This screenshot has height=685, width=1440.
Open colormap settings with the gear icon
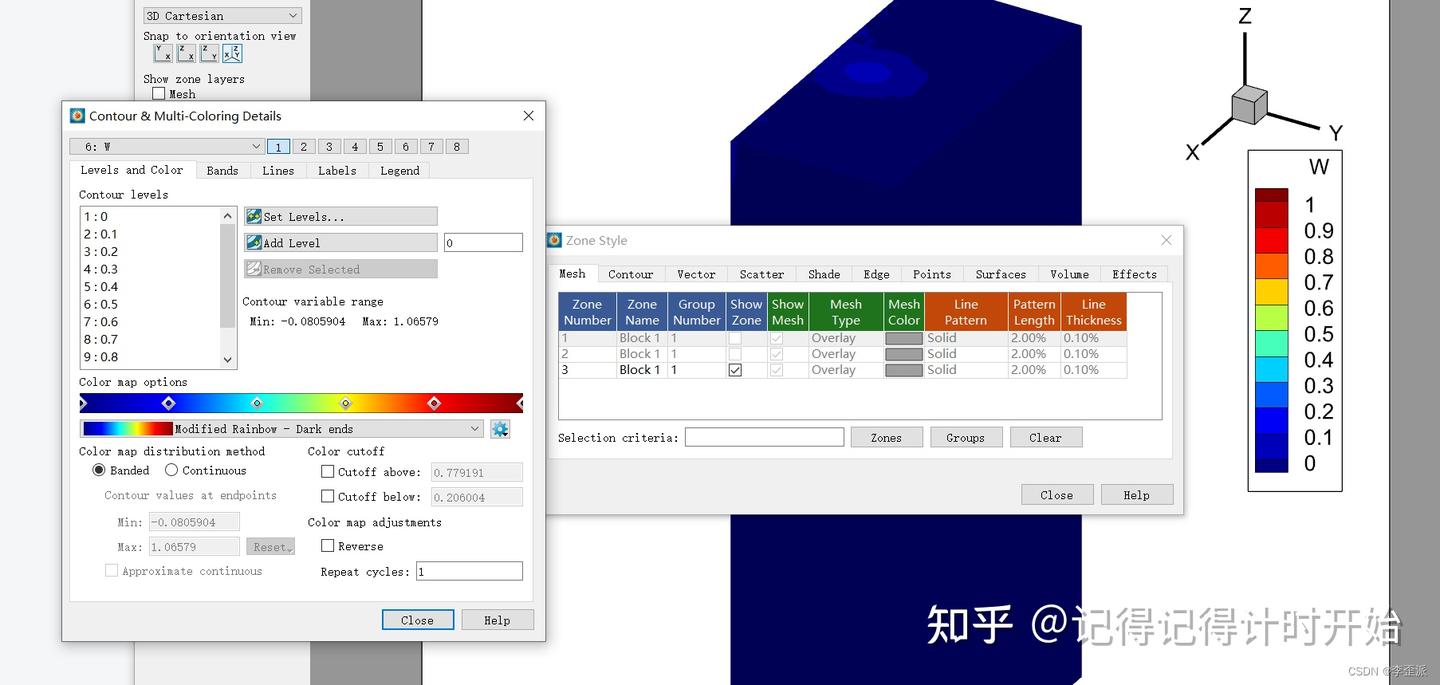coord(499,428)
